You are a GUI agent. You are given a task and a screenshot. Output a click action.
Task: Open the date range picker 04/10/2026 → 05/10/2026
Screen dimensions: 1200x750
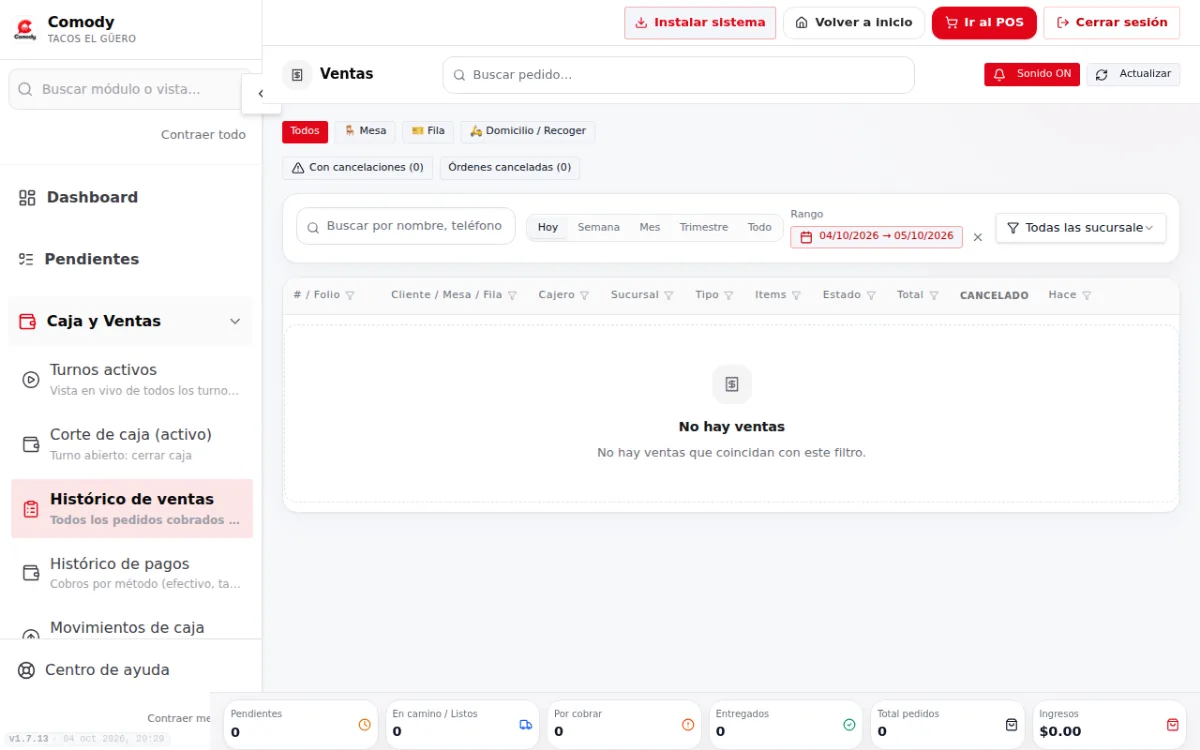(877, 237)
